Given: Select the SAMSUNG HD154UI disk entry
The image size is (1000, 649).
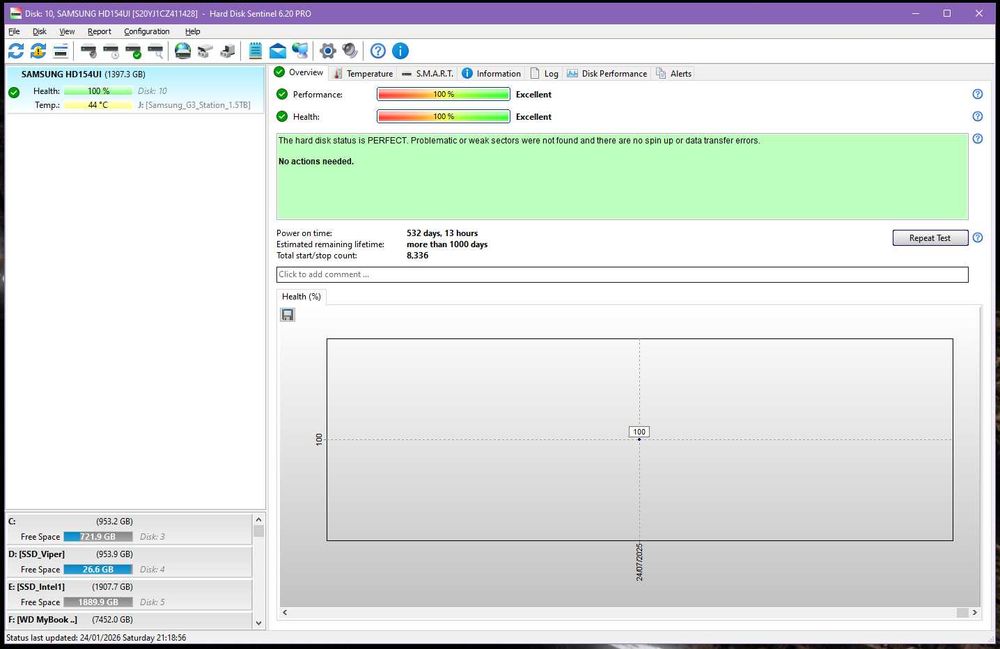Looking at the screenshot, I should (135, 89).
